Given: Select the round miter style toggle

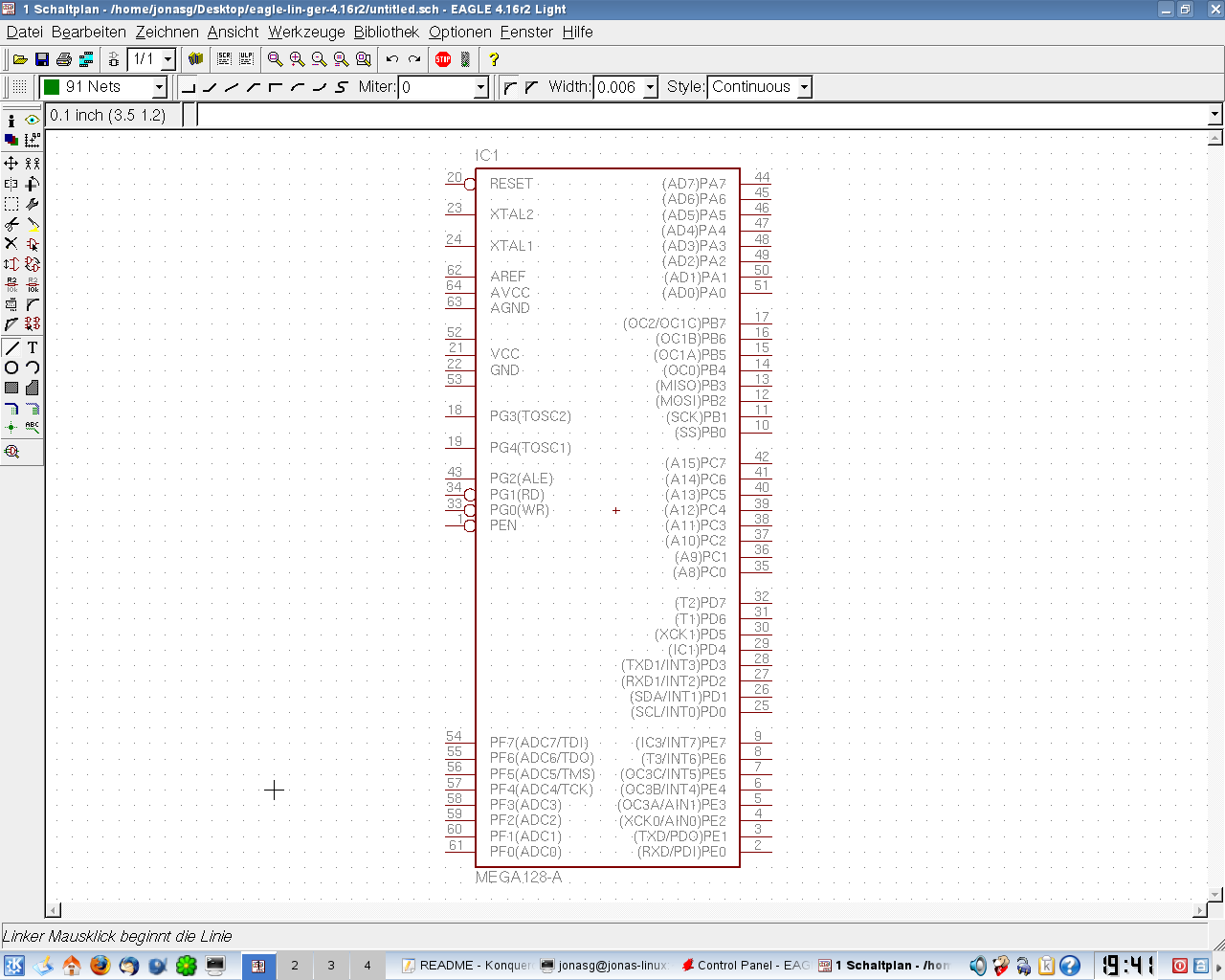Looking at the screenshot, I should [x=509, y=87].
